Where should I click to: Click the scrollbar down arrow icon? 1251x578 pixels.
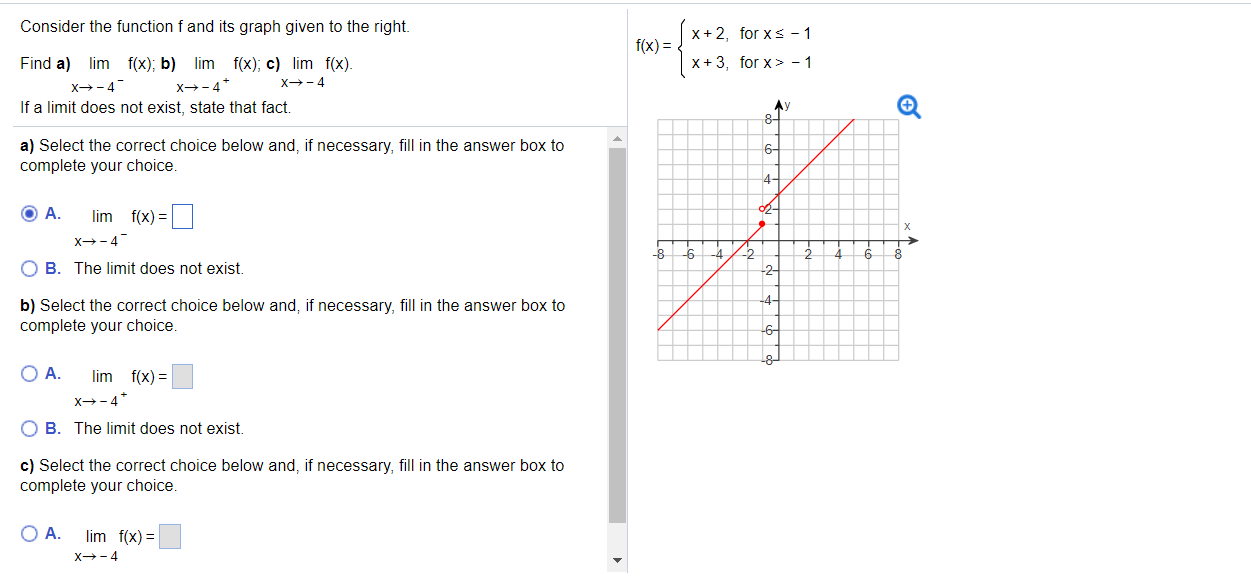click(x=617, y=562)
